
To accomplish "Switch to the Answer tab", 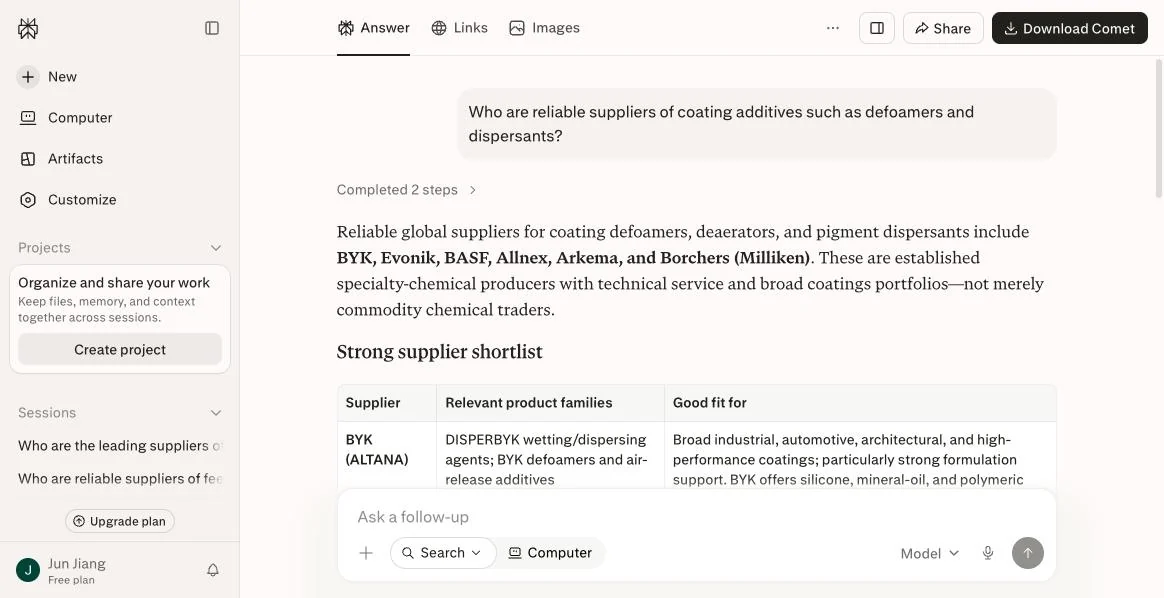I will 373,28.
